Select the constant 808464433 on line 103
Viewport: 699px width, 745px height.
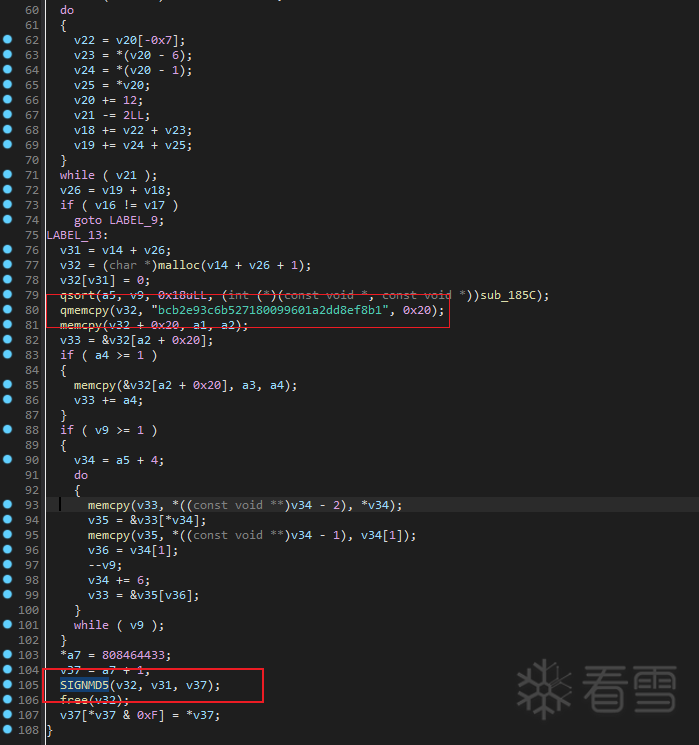coord(133,655)
